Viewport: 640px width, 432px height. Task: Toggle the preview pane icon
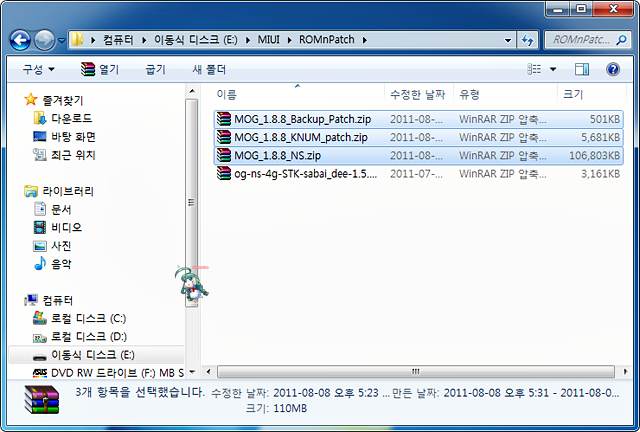[x=582, y=69]
